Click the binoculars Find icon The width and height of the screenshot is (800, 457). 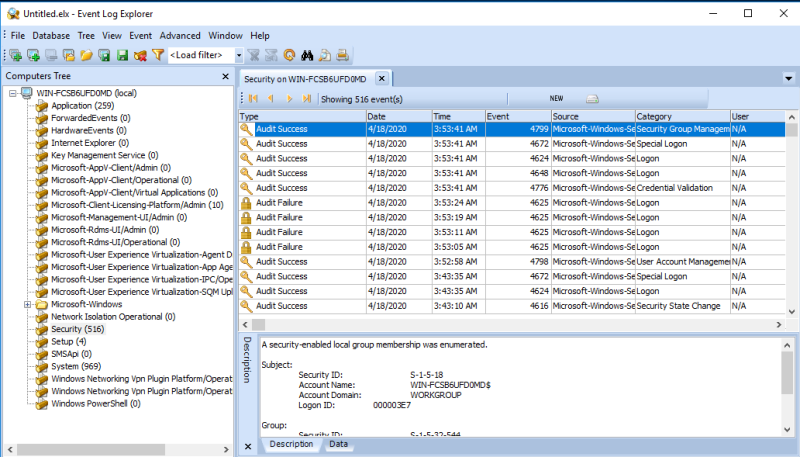tap(307, 55)
